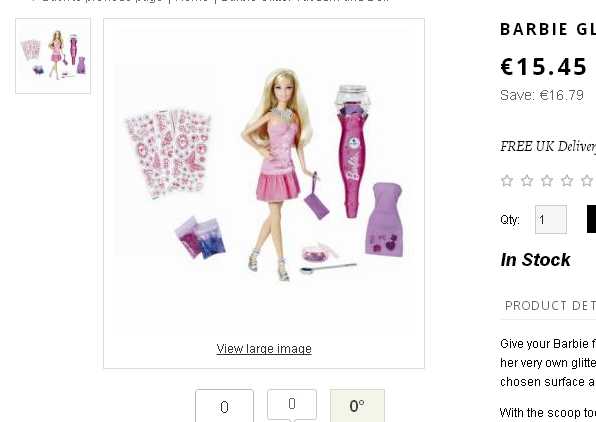The height and width of the screenshot is (422, 596).
Task: Select the small Barbie product thumbnail
Action: 53,56
